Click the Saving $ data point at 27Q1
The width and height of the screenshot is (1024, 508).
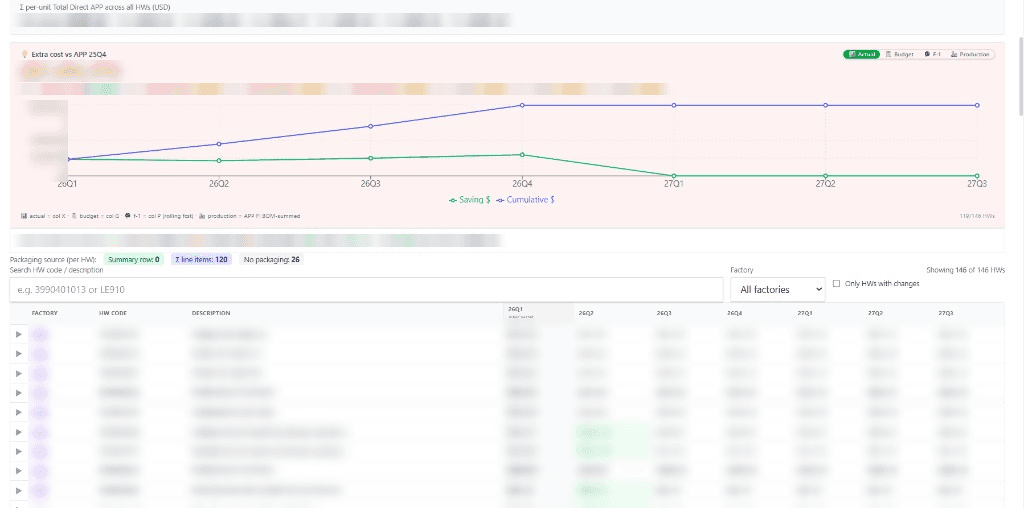(x=674, y=176)
